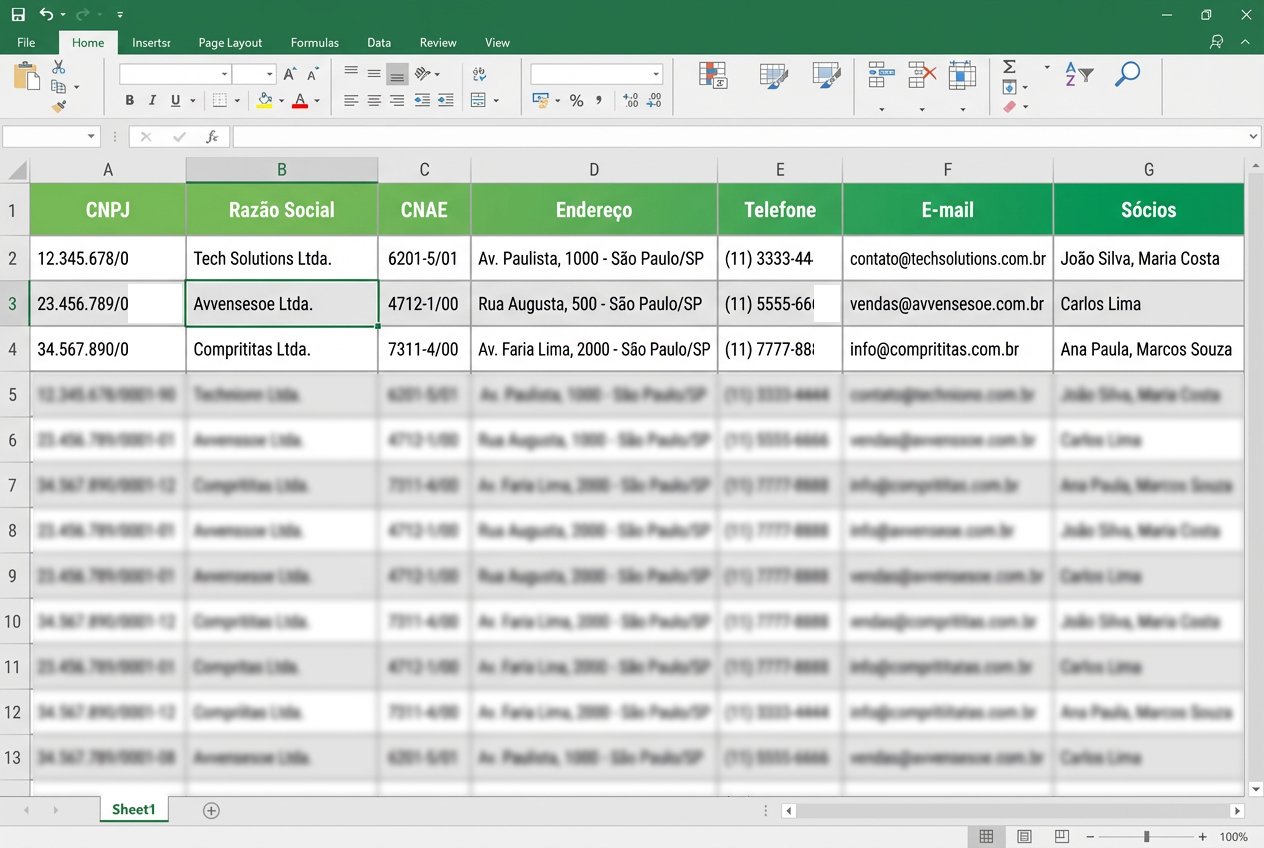The image size is (1264, 848).
Task: Expand the Name Box dropdown
Action: [92, 137]
